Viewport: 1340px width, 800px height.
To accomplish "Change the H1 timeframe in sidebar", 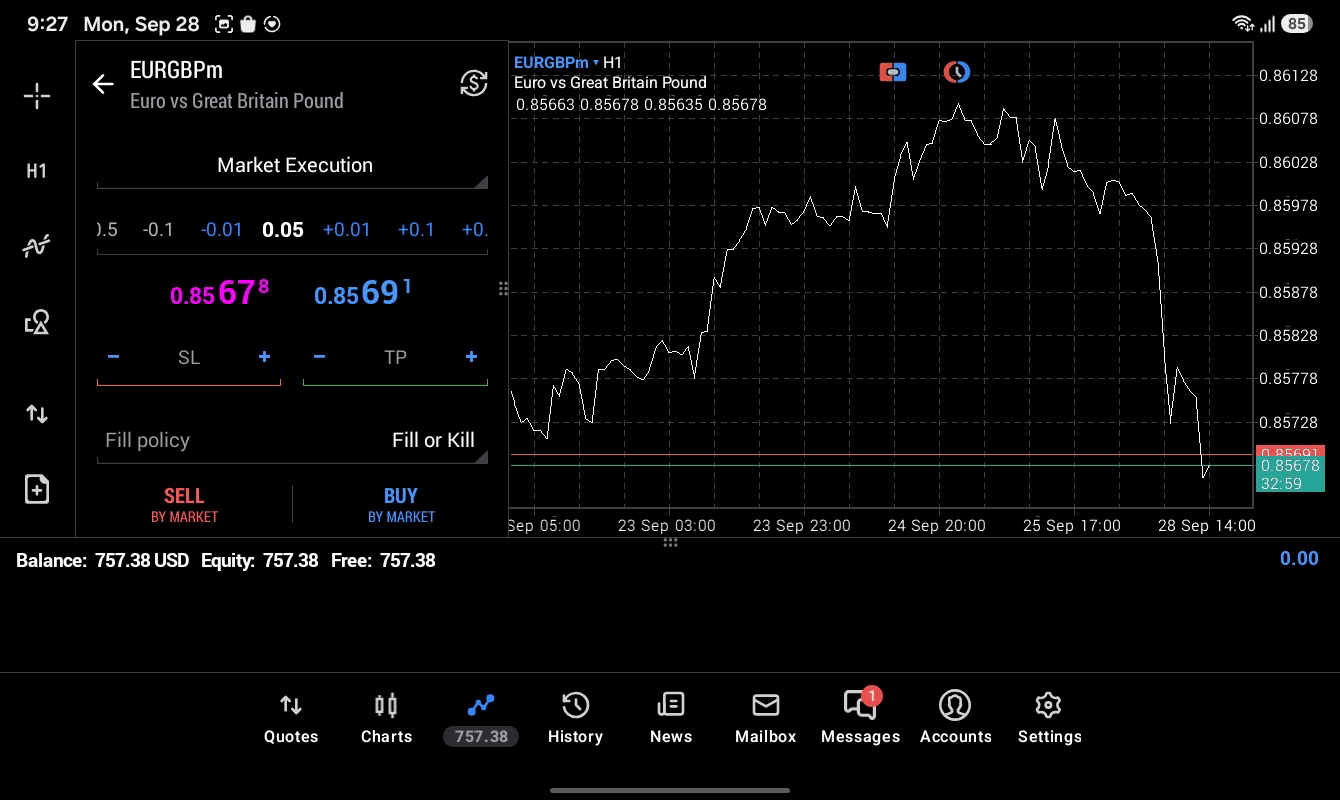I will click(37, 171).
